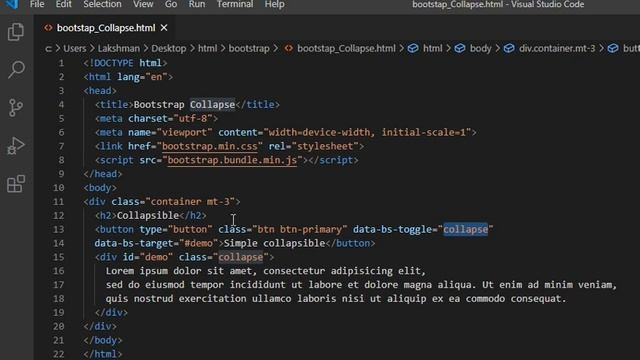The height and width of the screenshot is (360, 640).
Task: Click the Desktop breadcrumb segment
Action: 169,49
